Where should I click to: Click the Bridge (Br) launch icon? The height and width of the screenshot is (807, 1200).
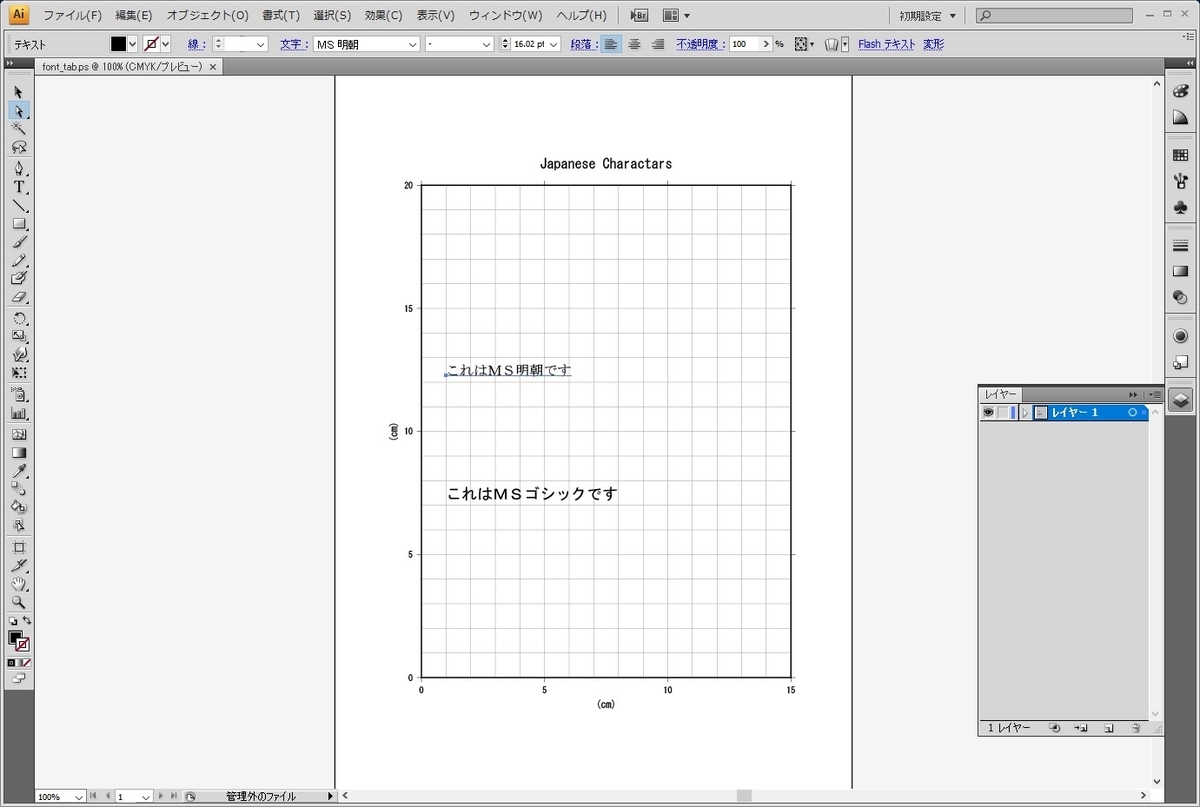tap(641, 15)
